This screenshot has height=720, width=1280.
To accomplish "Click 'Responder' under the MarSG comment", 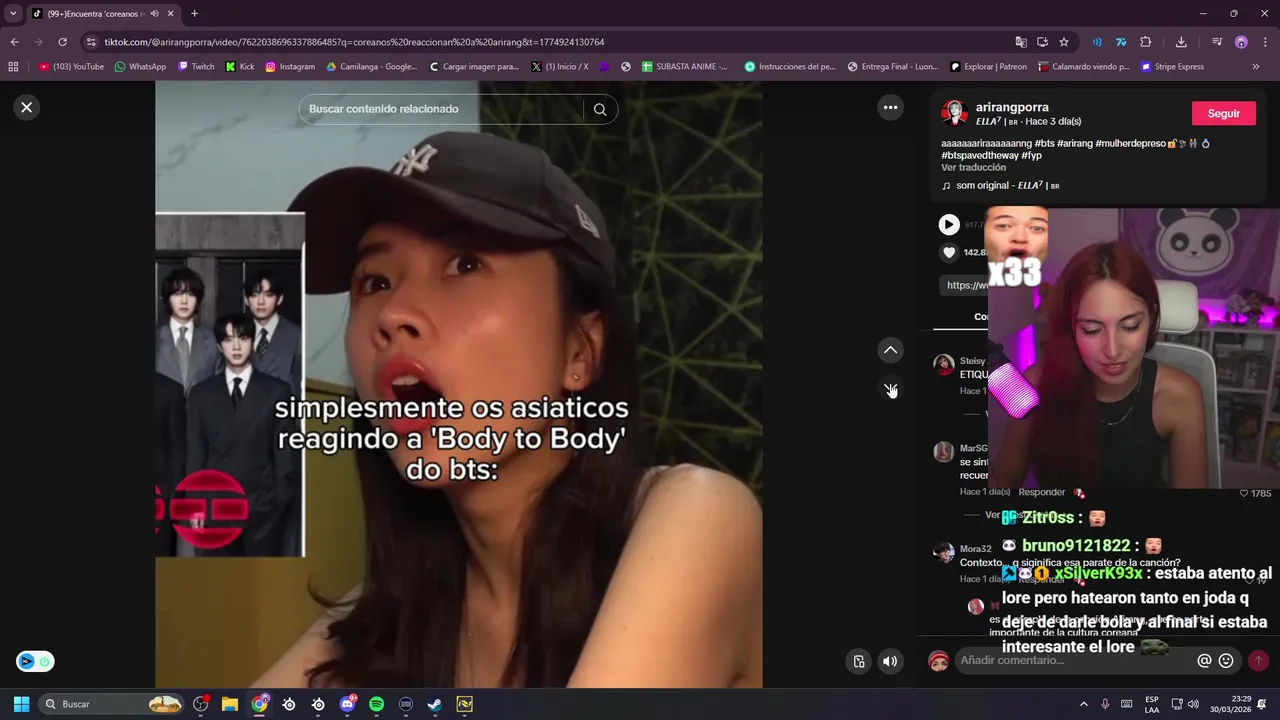I will tap(1041, 492).
